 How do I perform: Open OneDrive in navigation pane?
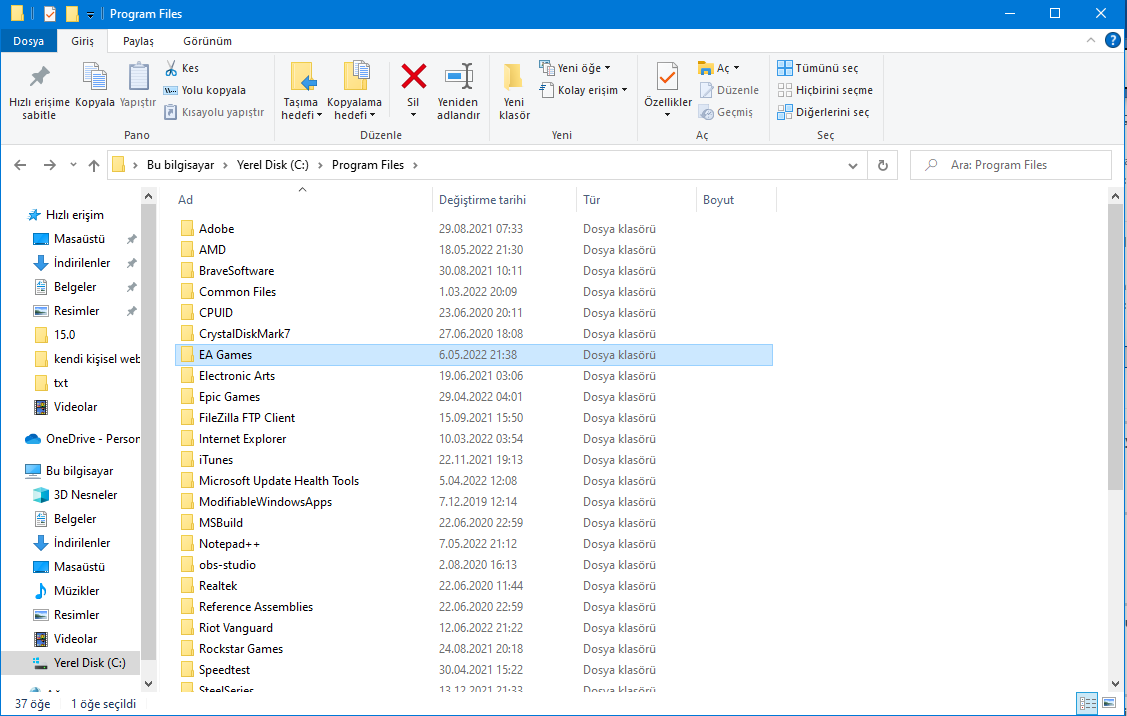83,439
